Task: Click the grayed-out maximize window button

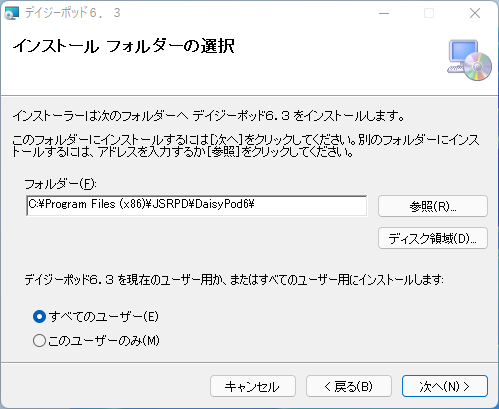Action: (429, 13)
